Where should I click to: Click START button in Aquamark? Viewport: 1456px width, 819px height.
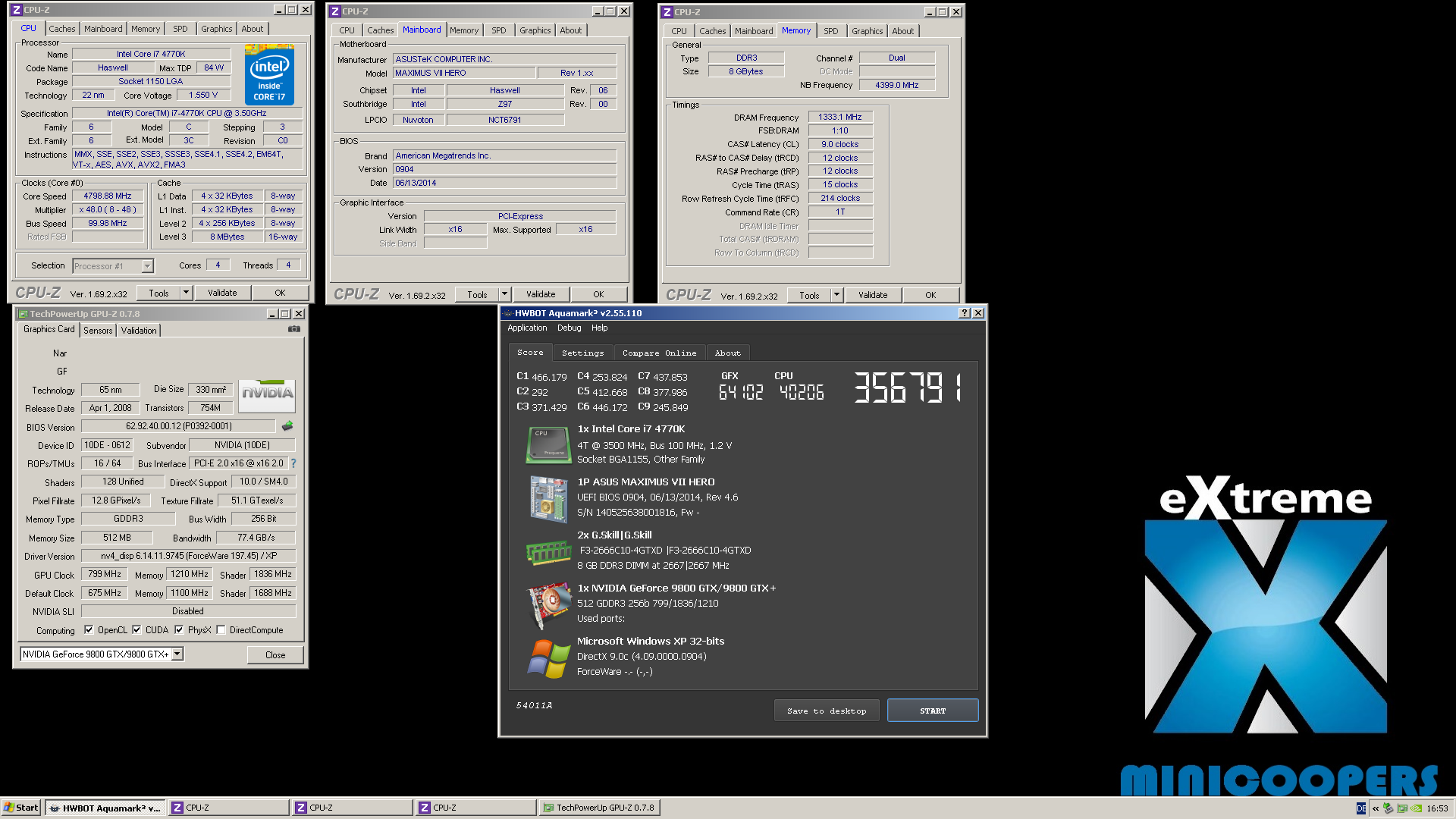[x=932, y=711]
